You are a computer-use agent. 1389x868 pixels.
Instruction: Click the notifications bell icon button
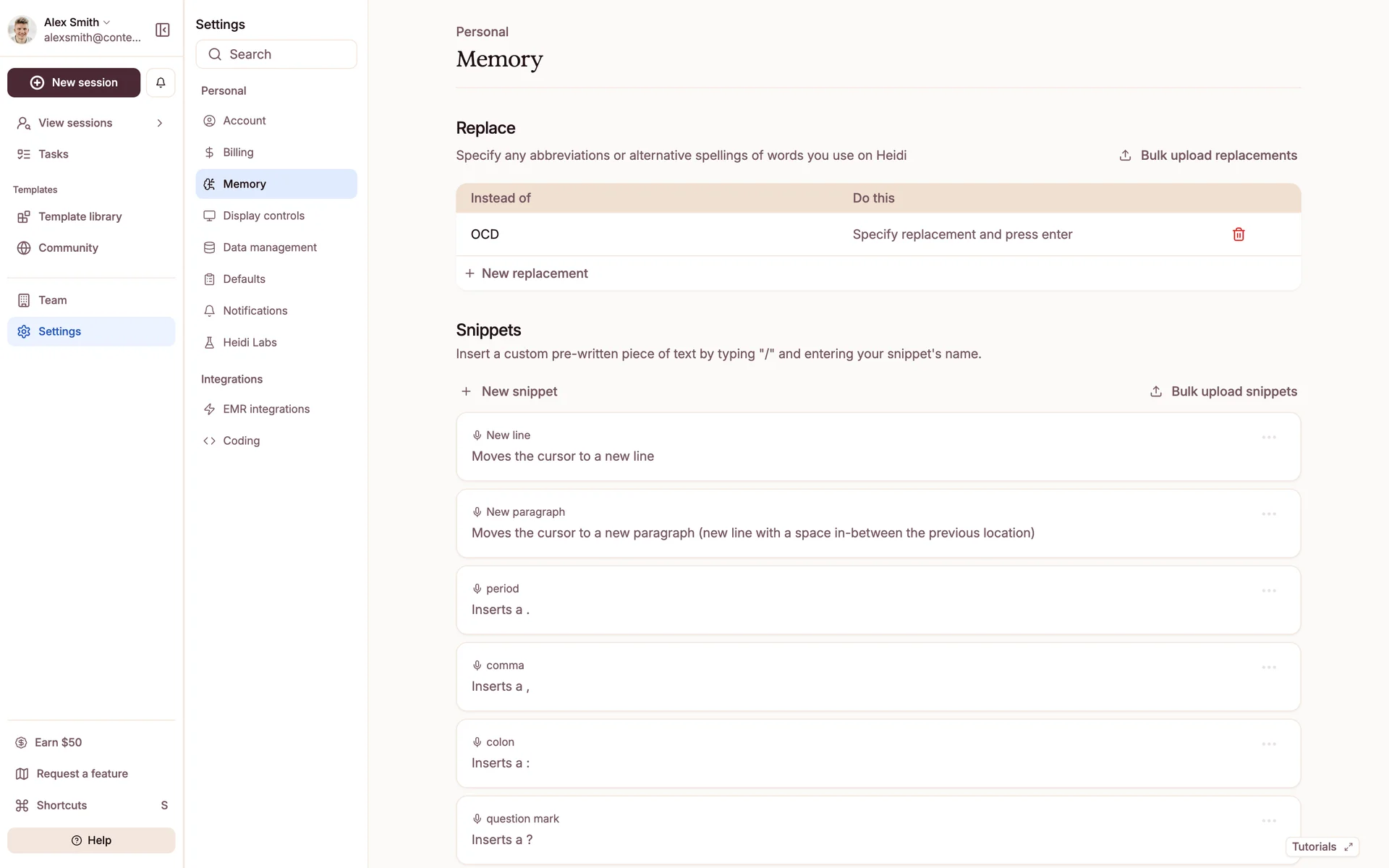[x=161, y=82]
